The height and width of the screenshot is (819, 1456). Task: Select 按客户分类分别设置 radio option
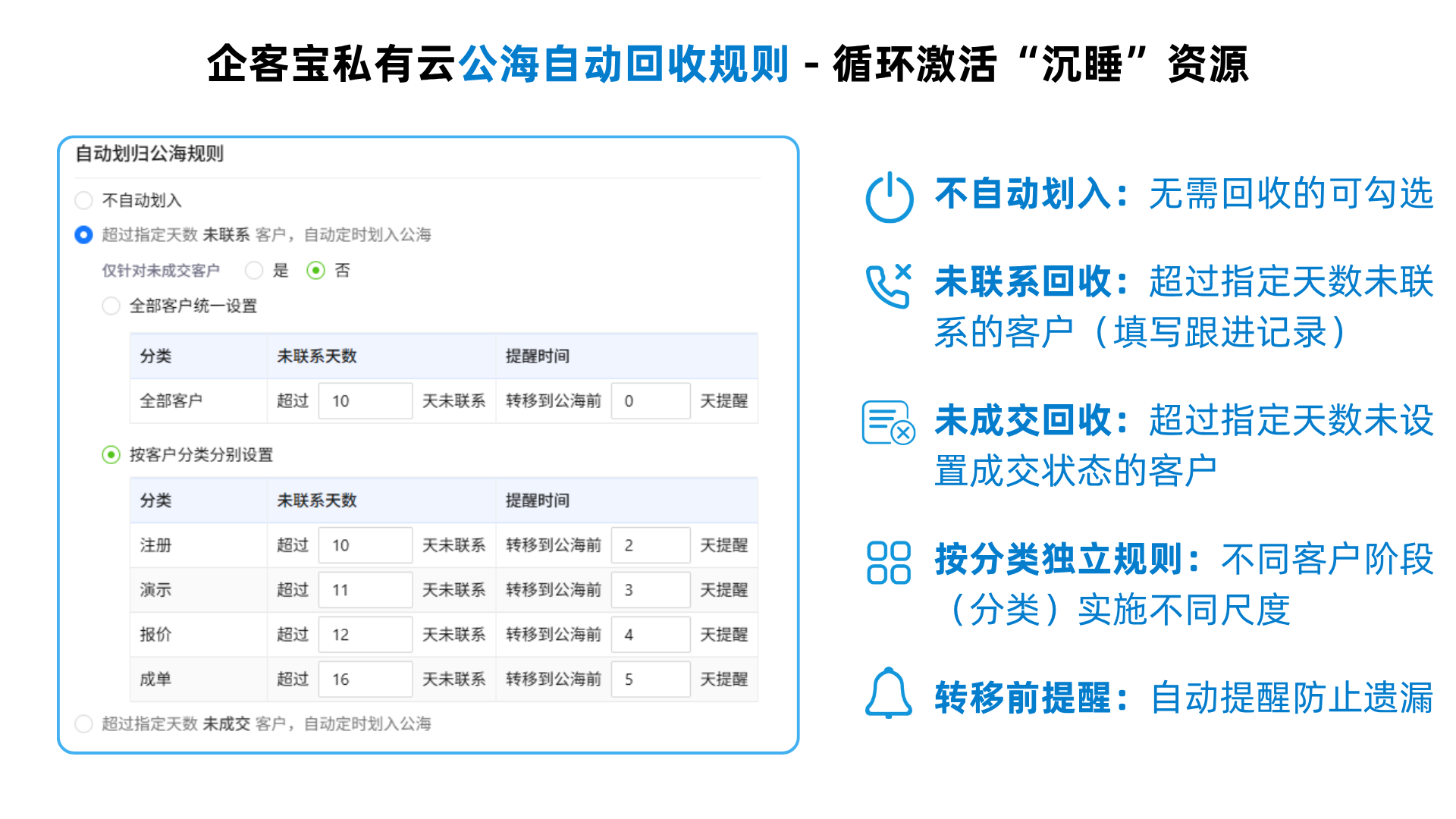click(x=111, y=455)
